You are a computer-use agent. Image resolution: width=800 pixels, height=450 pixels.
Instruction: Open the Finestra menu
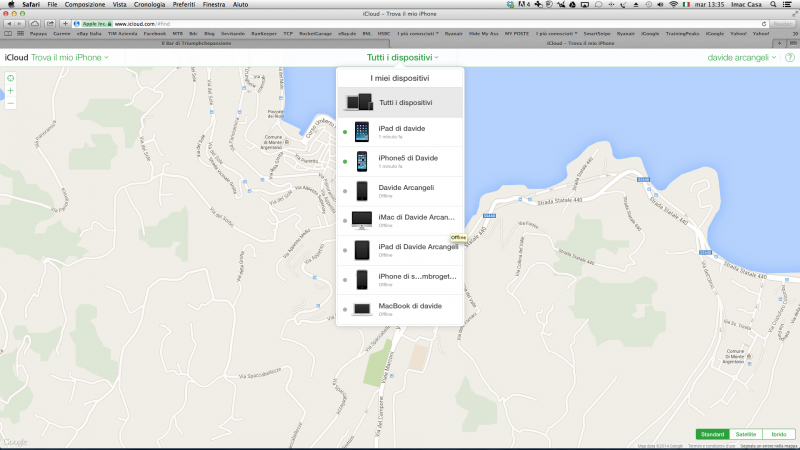point(214,5)
